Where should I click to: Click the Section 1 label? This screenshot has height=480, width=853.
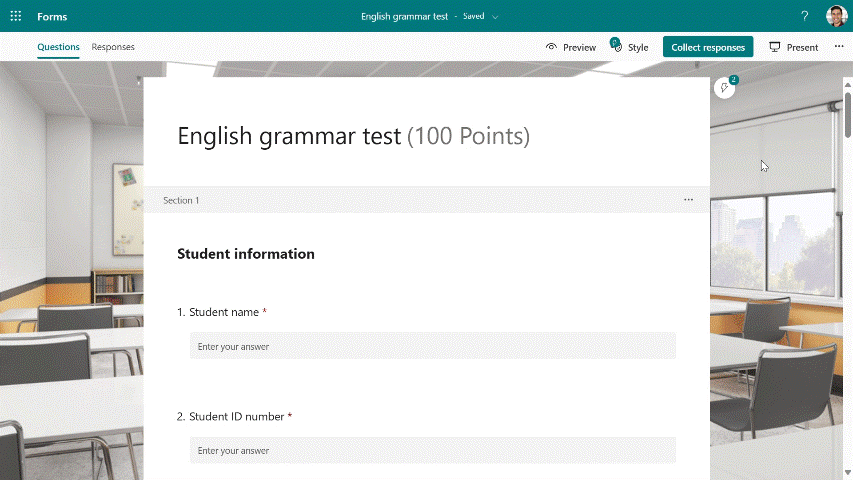point(181,200)
